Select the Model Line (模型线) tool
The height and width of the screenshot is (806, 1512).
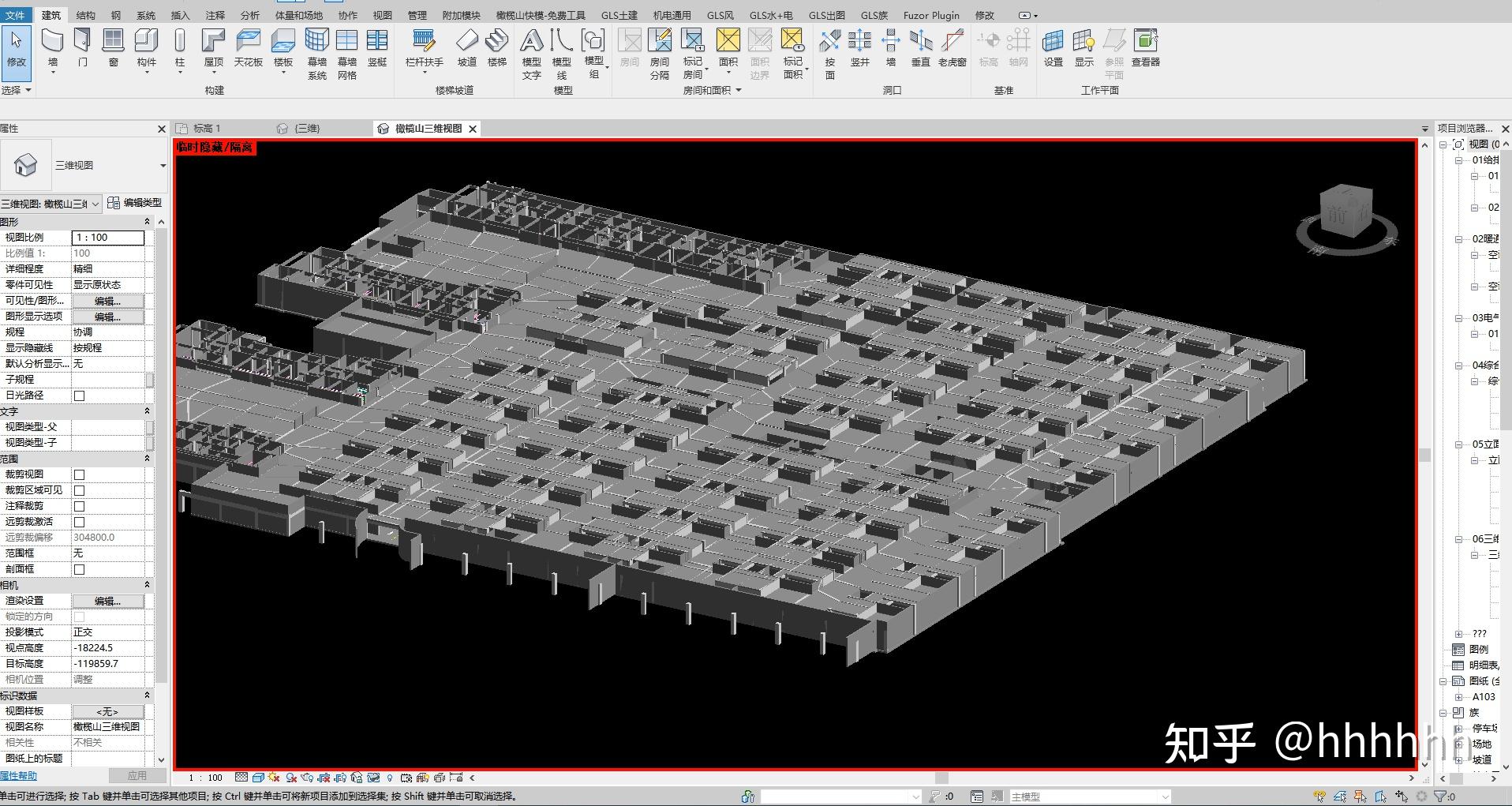click(x=562, y=54)
